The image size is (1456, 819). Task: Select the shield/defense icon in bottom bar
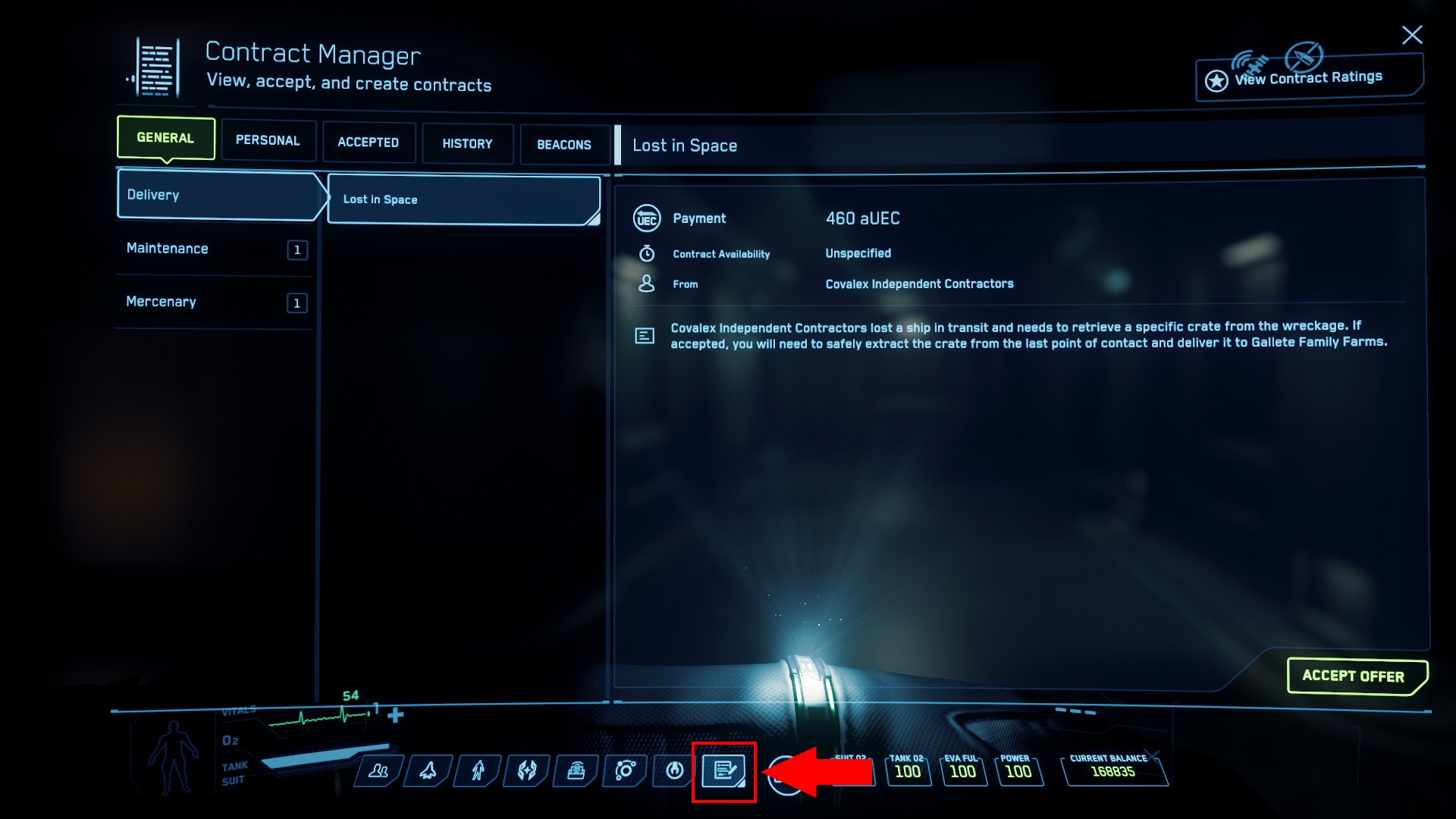coord(527,769)
